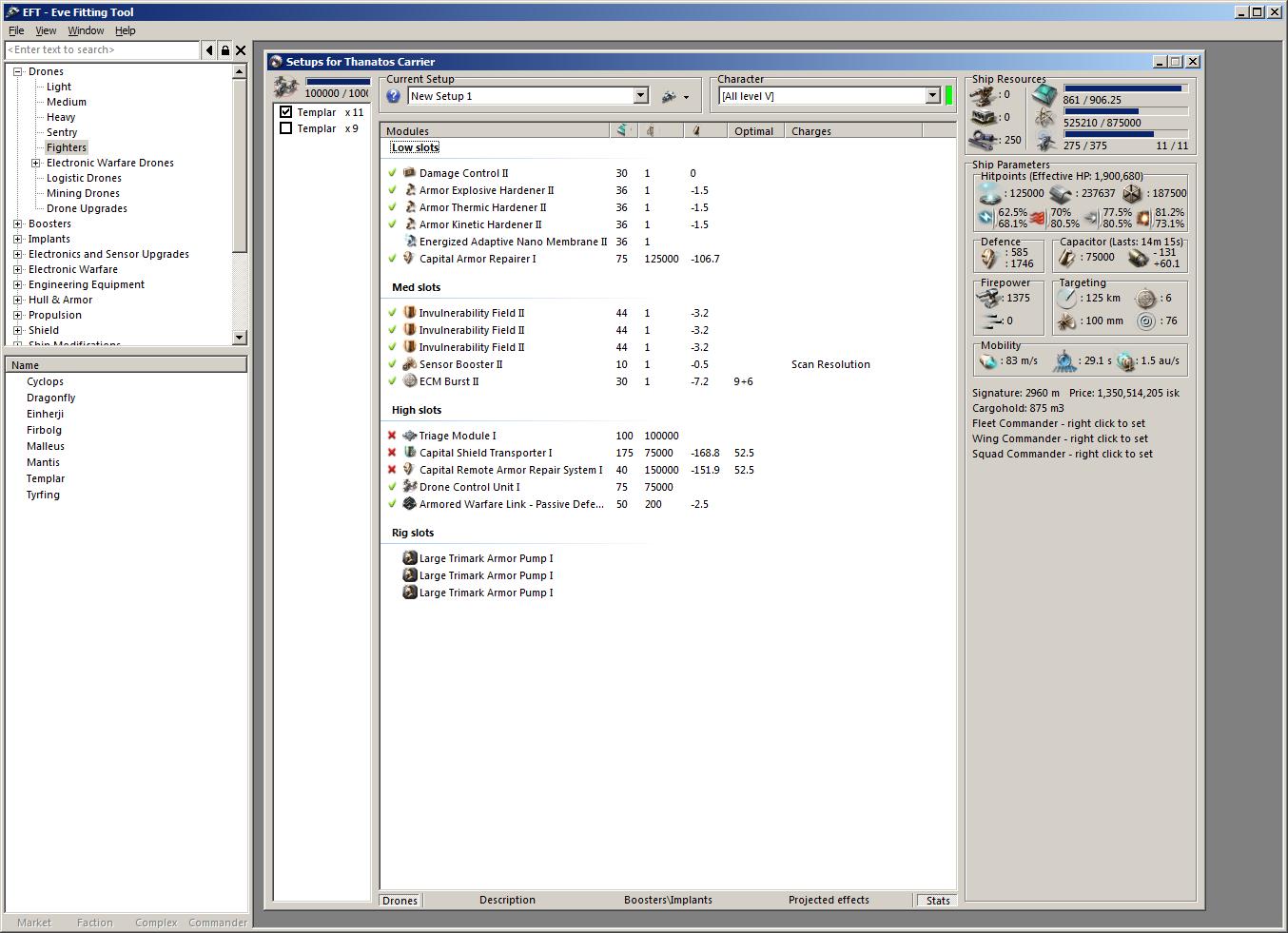Click the blue question mark help icon
The height and width of the screenshot is (933, 1288).
tap(394, 96)
